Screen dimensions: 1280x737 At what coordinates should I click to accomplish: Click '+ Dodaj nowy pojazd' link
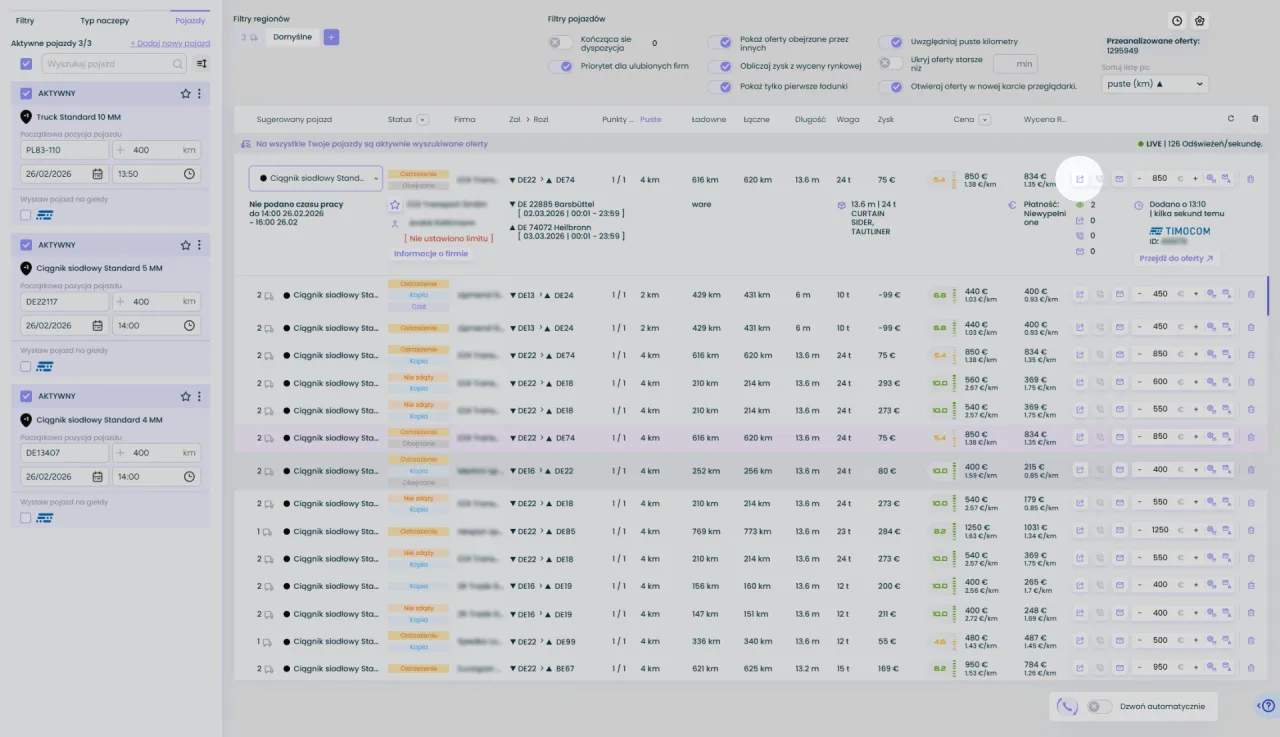coord(170,44)
